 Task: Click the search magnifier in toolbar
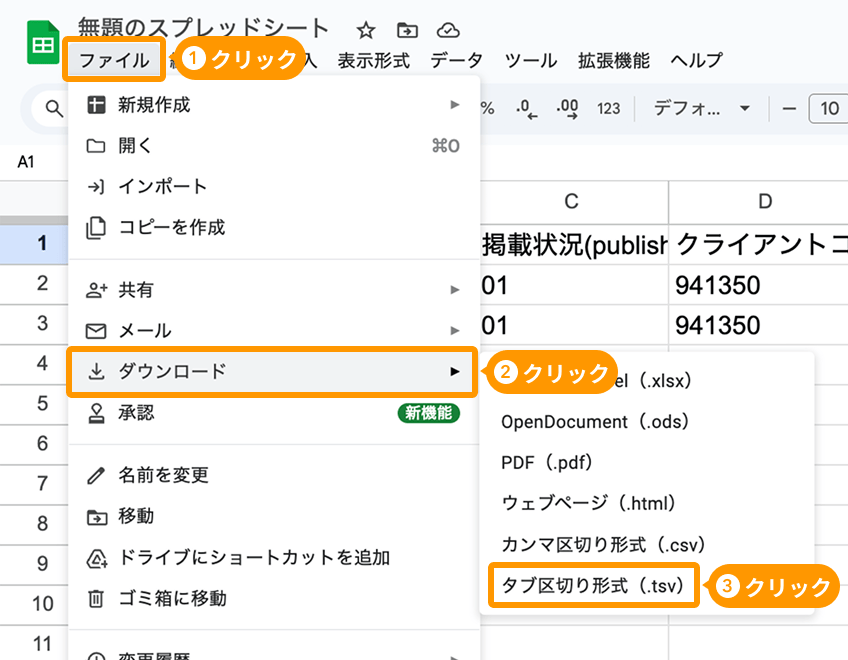[x=54, y=109]
